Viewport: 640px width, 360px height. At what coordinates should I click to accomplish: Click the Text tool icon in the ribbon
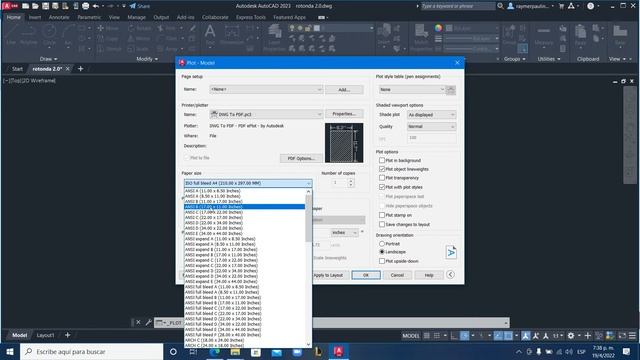tap(210, 32)
